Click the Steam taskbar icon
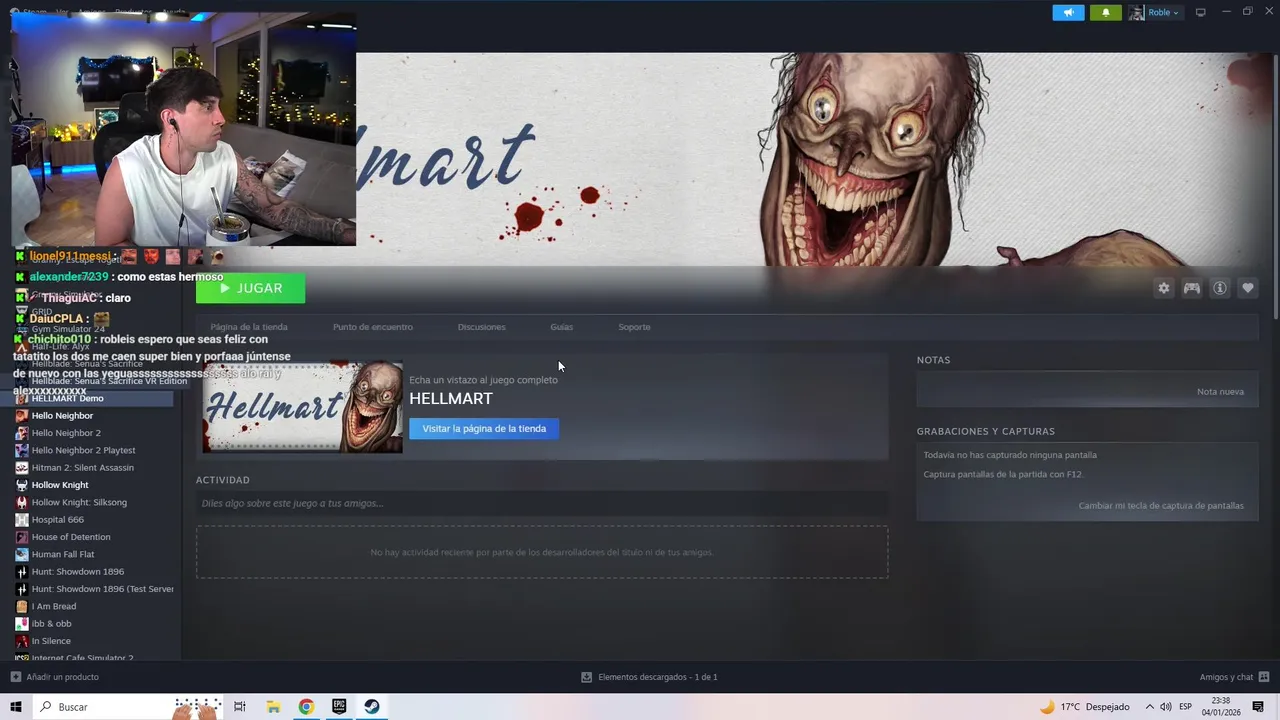 pyautogui.click(x=371, y=707)
